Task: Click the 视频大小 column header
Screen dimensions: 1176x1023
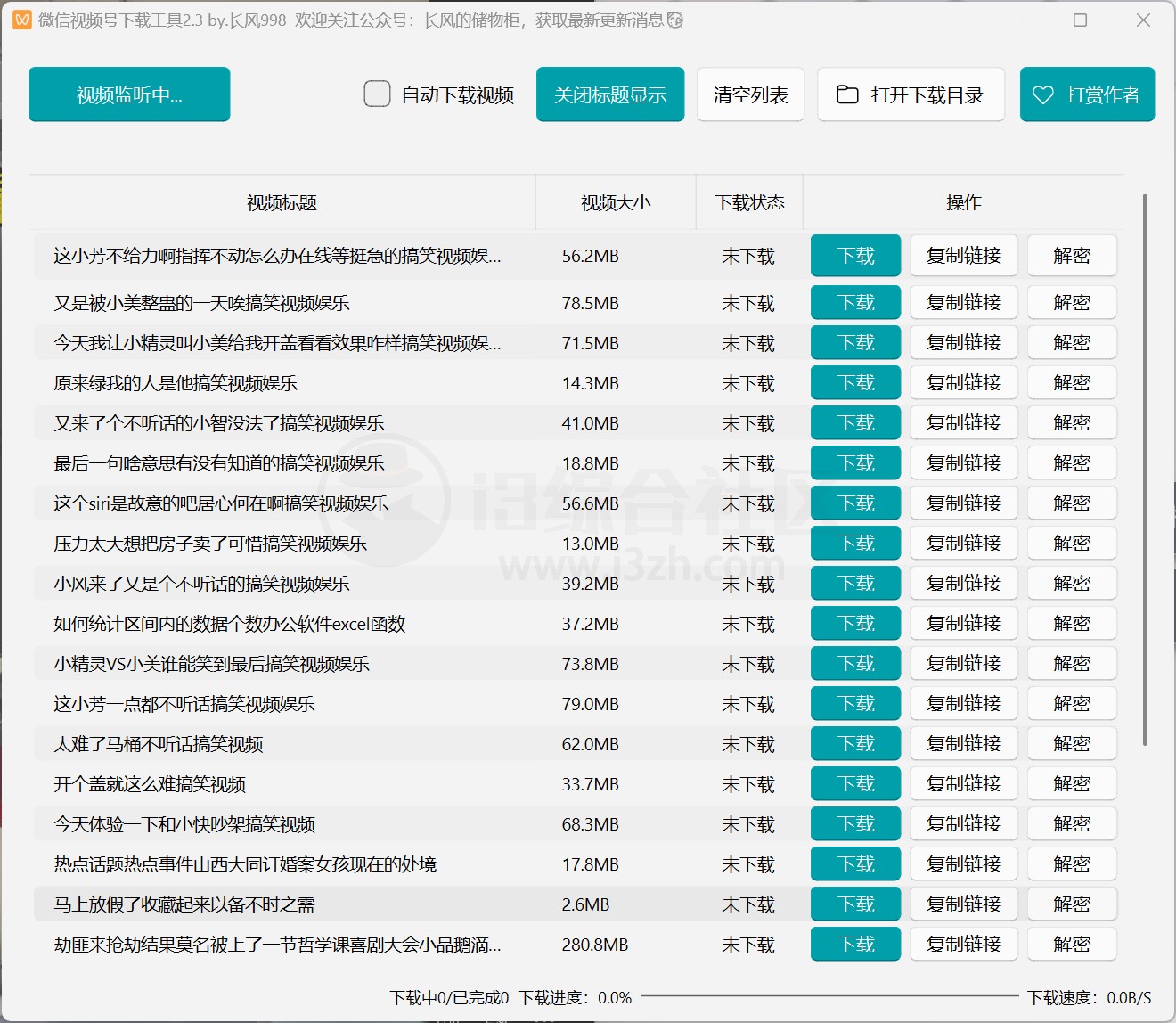Action: 615,203
